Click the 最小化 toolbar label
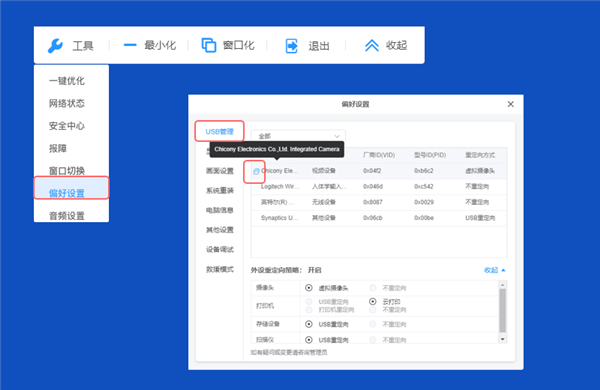Screen dimensions: 600x390 [x=160, y=46]
